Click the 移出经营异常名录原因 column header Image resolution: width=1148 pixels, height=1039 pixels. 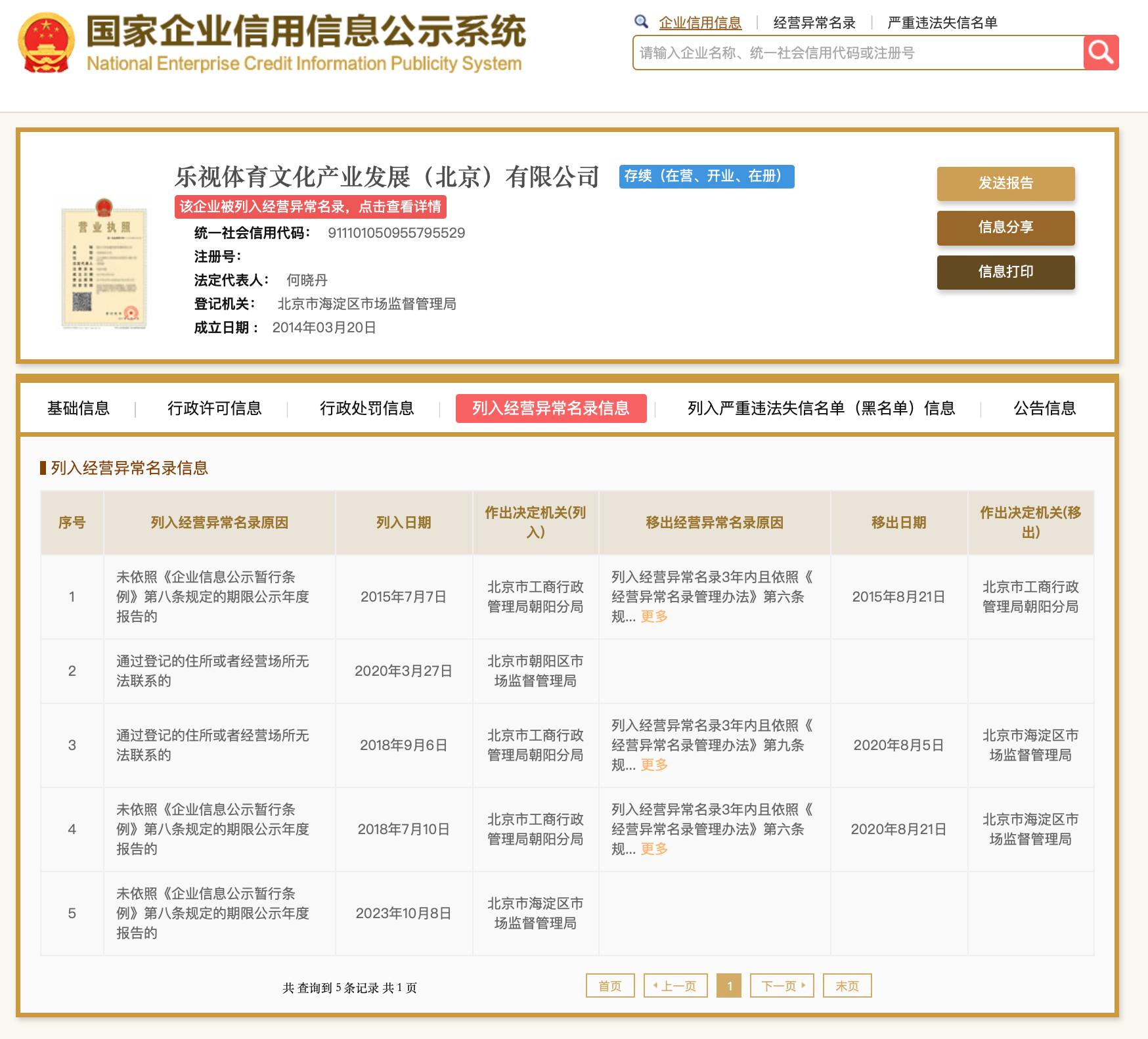click(x=715, y=523)
